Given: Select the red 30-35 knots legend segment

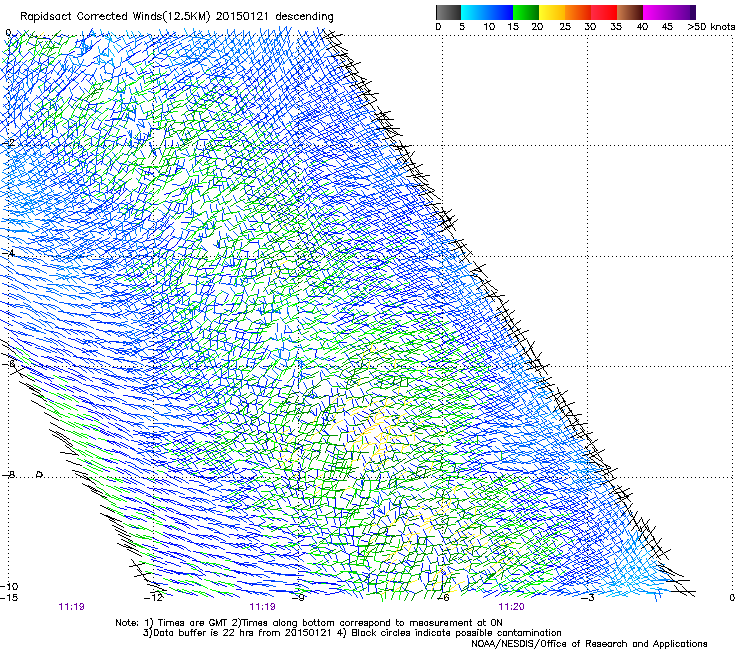Looking at the screenshot, I should [x=604, y=12].
